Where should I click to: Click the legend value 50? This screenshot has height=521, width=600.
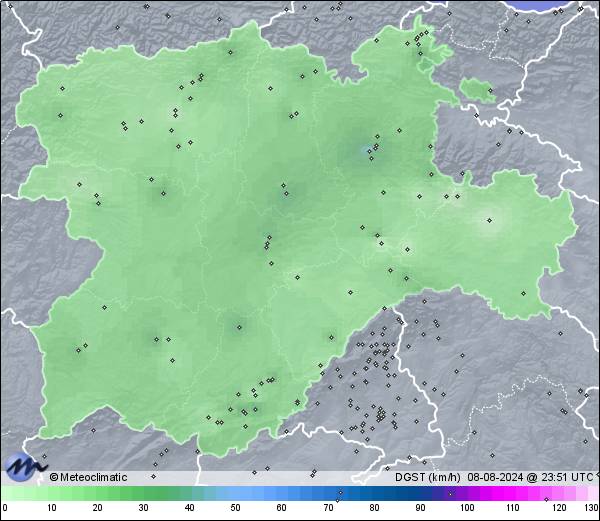point(235,508)
